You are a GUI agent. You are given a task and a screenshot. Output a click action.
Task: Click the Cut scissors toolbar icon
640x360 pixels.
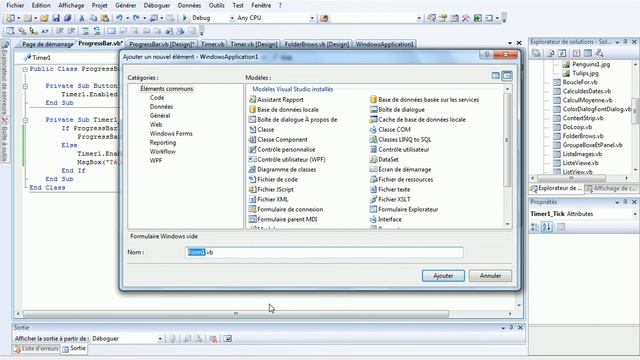82,18
